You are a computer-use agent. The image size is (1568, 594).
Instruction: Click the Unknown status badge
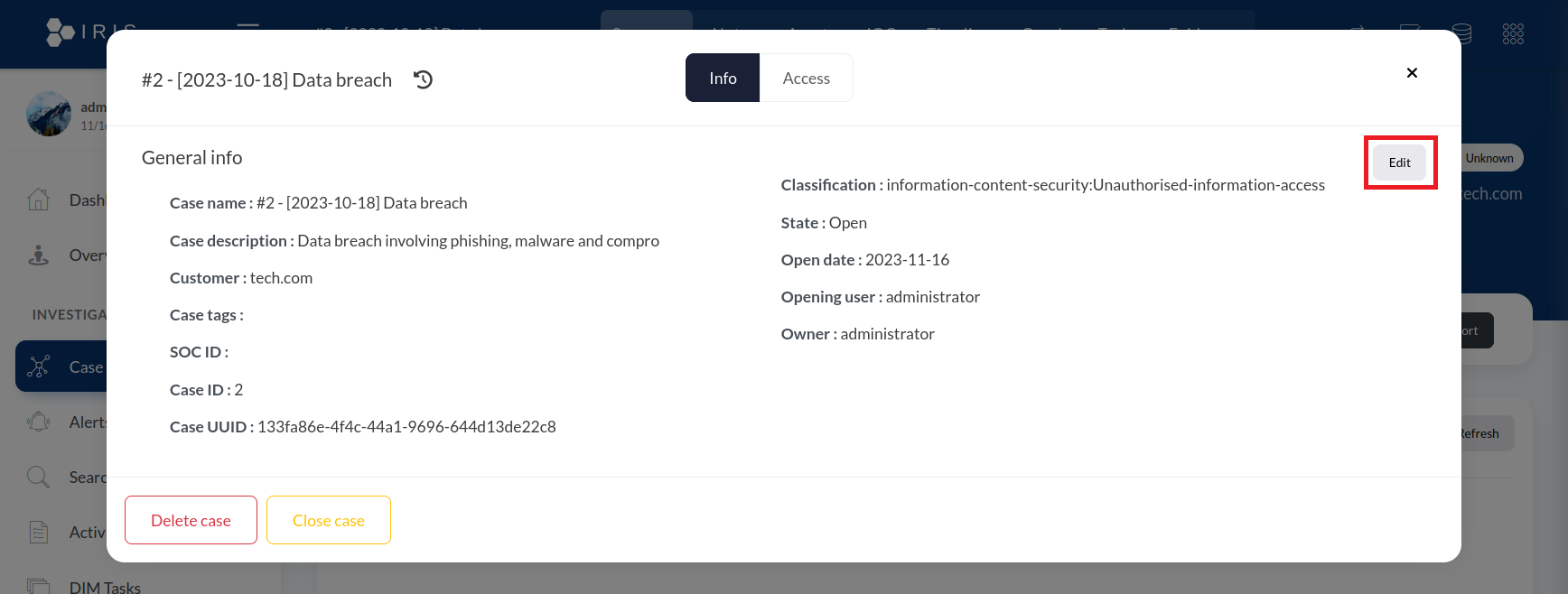pyautogui.click(x=1490, y=158)
